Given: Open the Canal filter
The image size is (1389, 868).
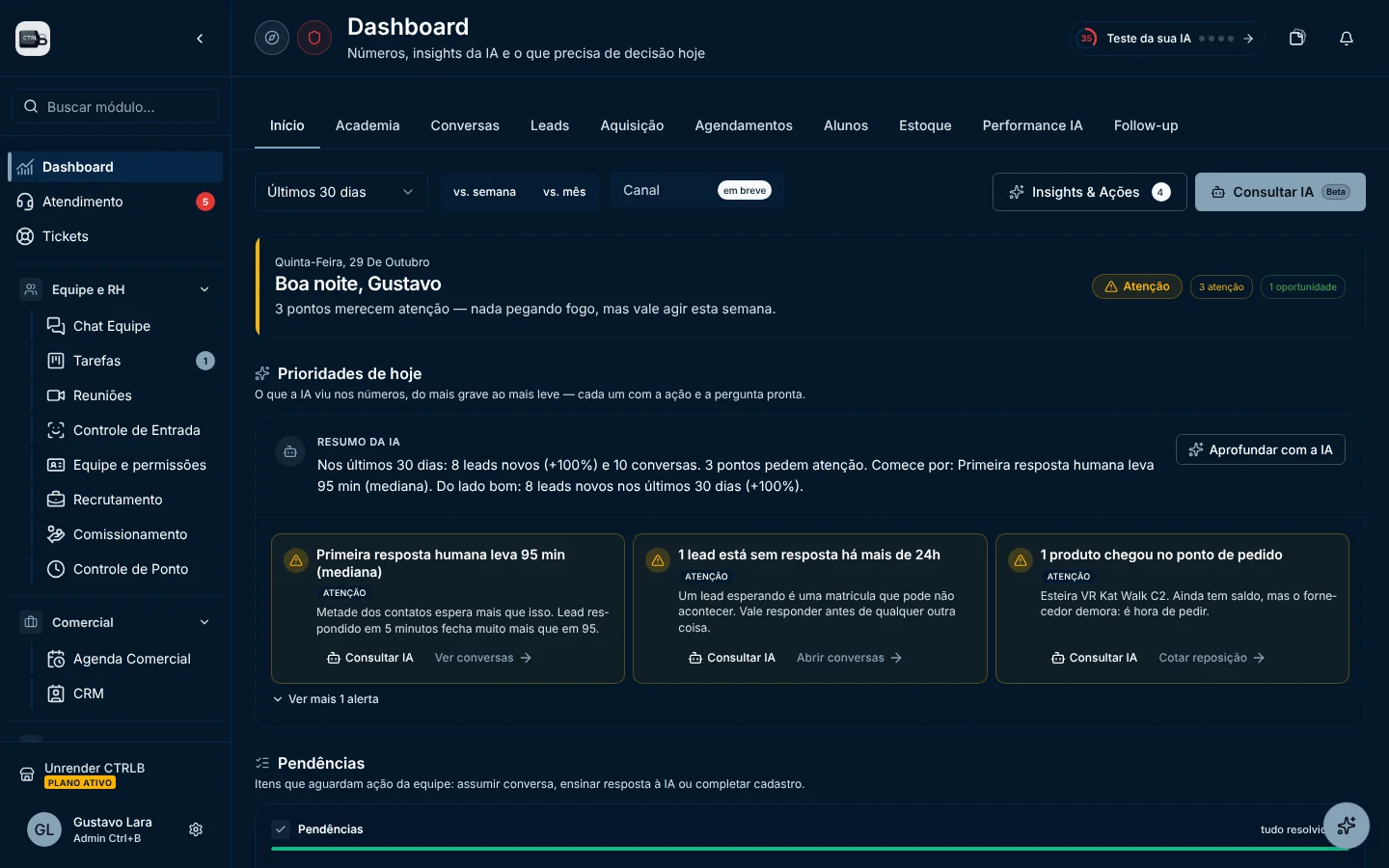Looking at the screenshot, I should coord(696,190).
